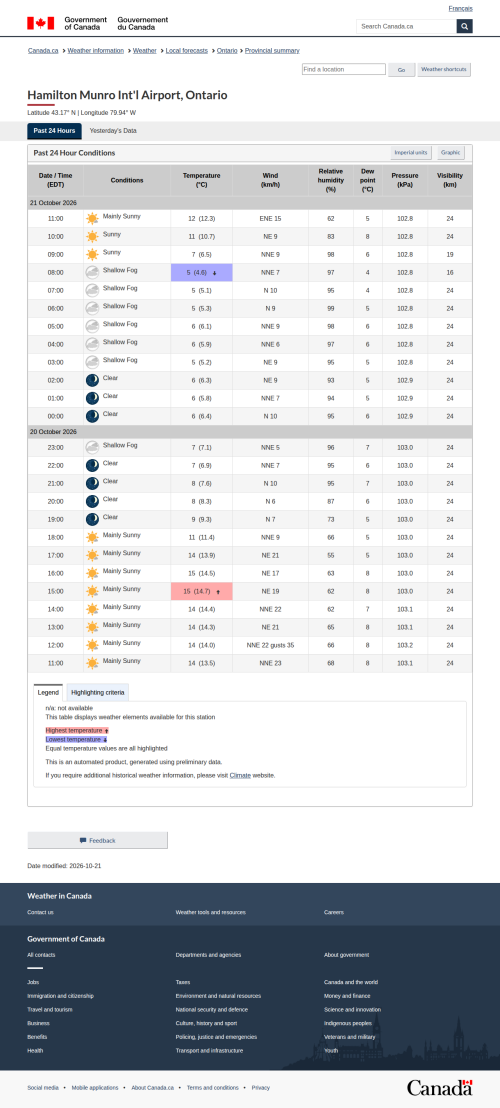Viewport: 500px width, 1108px height.
Task: Click the search magnifier icon button
Action: 465,26
